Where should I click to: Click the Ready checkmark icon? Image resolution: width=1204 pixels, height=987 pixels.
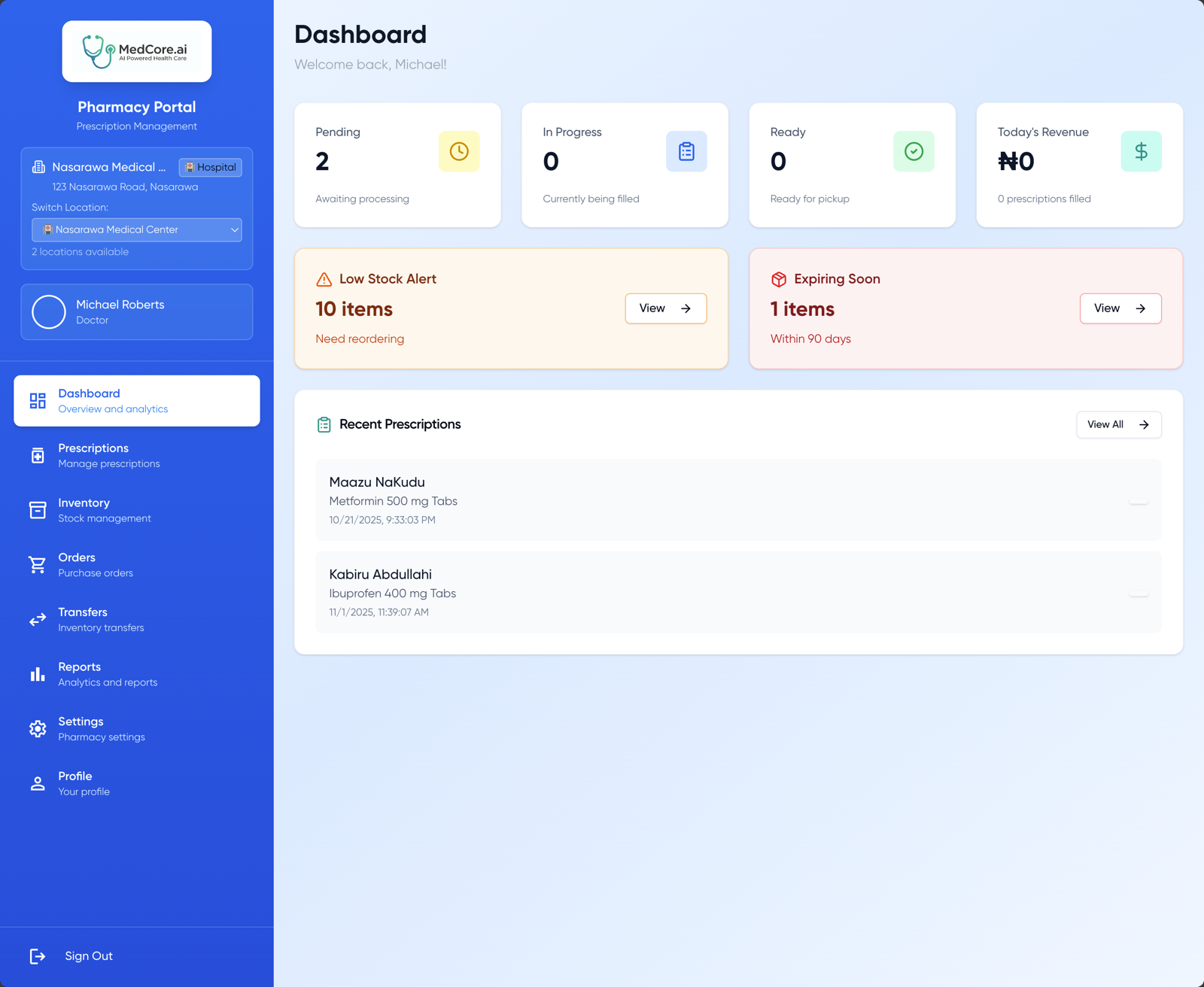pos(914,151)
